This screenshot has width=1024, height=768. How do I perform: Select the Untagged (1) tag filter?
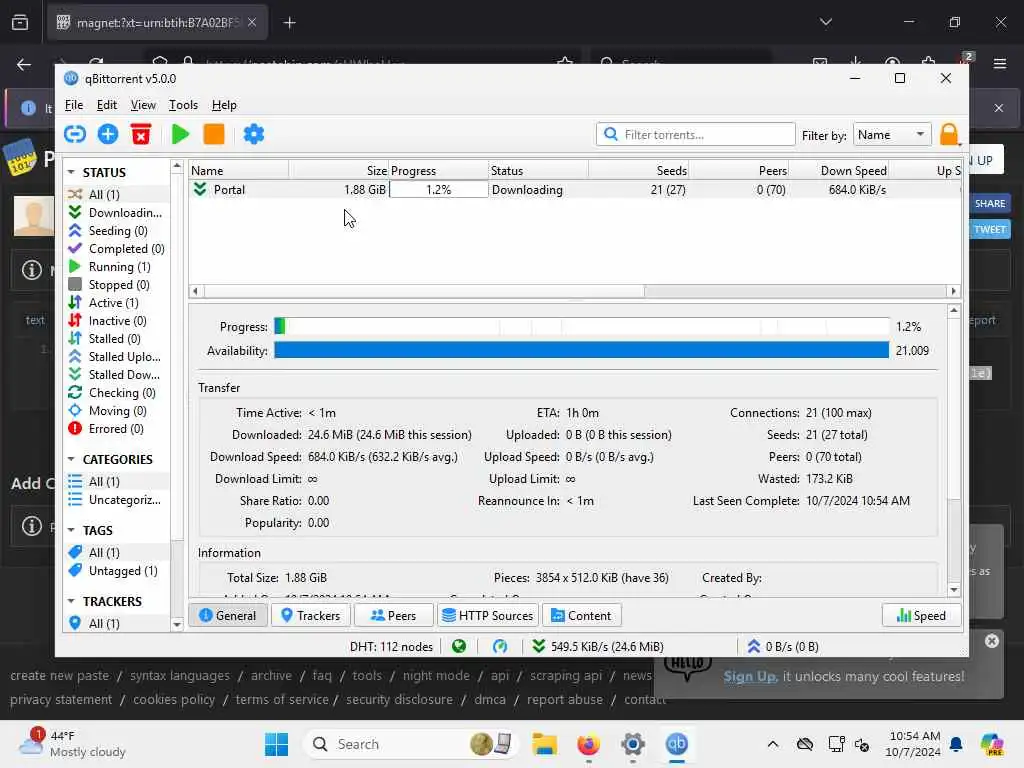coord(116,571)
